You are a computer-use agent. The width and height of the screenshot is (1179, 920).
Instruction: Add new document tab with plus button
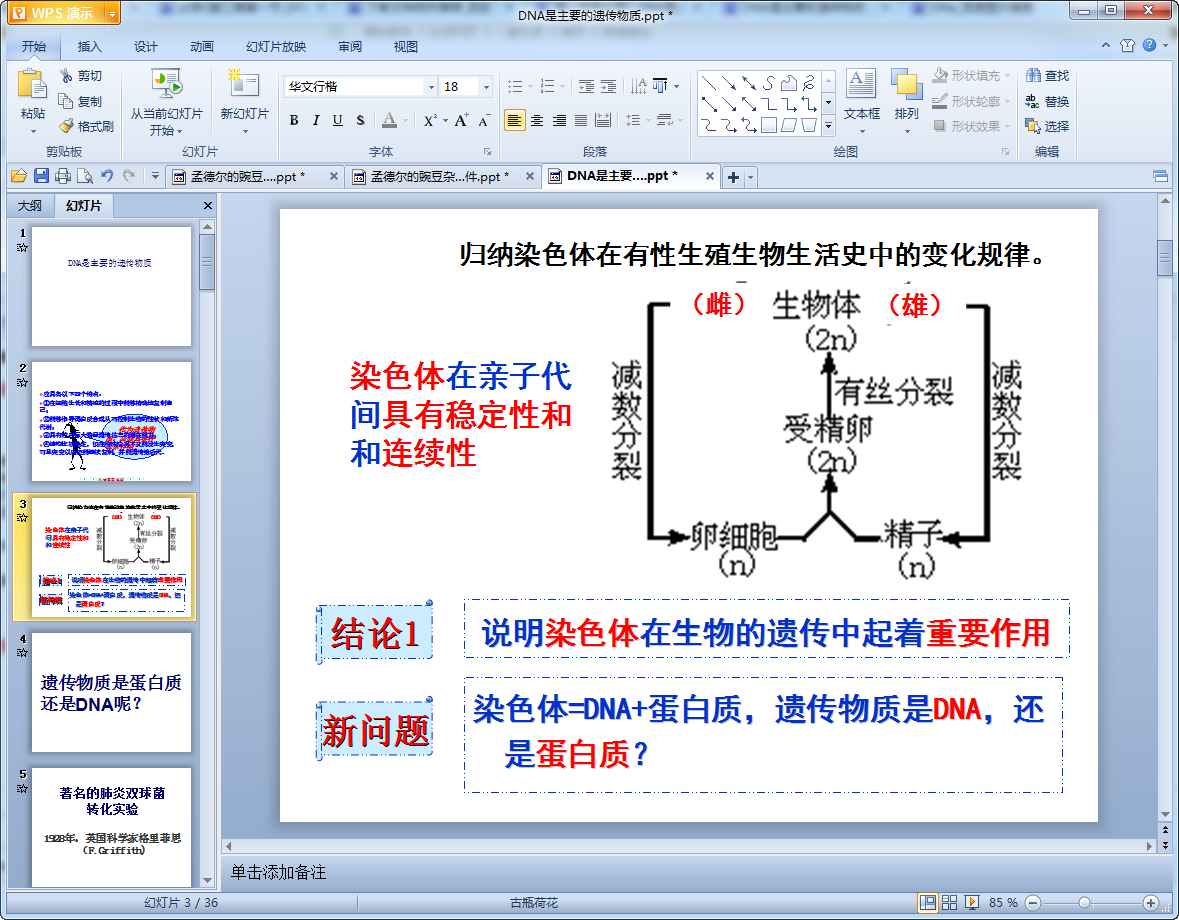click(x=733, y=177)
